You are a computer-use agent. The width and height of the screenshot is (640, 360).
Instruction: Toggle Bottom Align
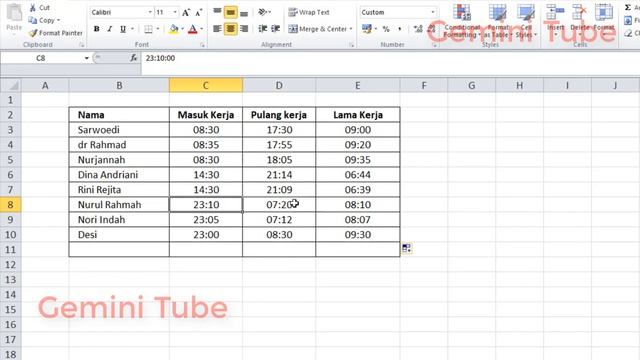[x=244, y=12]
